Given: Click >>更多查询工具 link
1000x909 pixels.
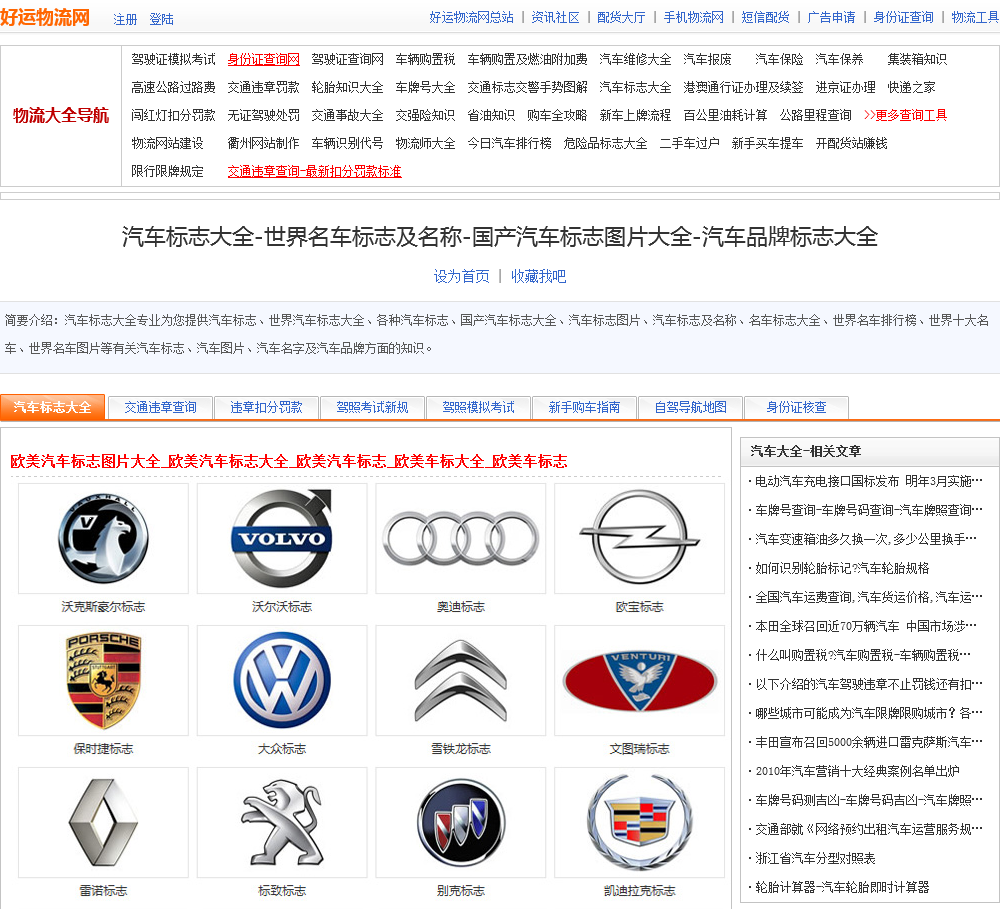Looking at the screenshot, I should pyautogui.click(x=905, y=115).
